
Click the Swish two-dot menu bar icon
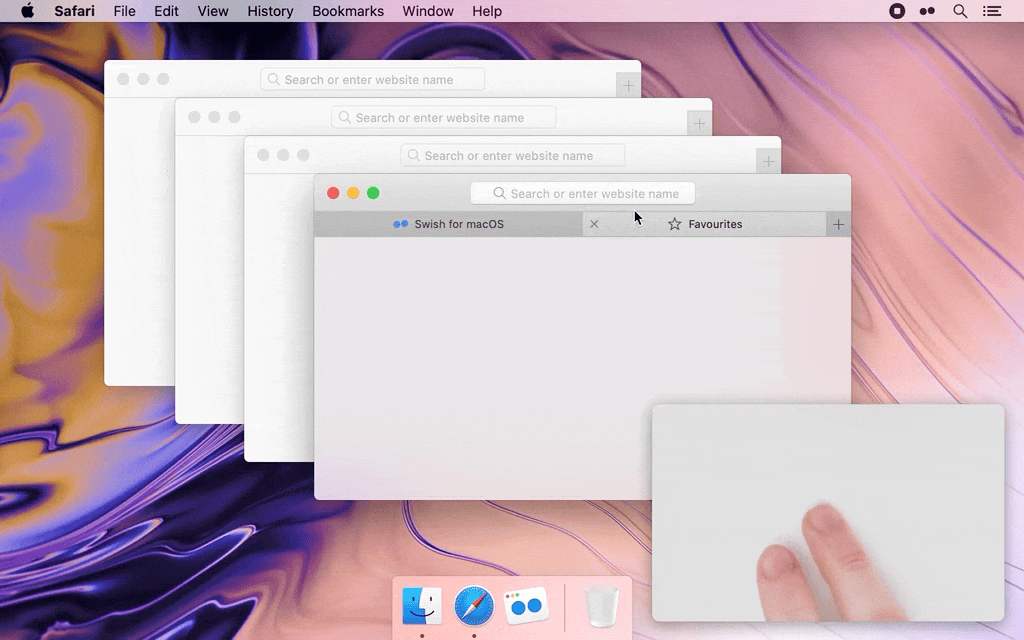pos(927,11)
